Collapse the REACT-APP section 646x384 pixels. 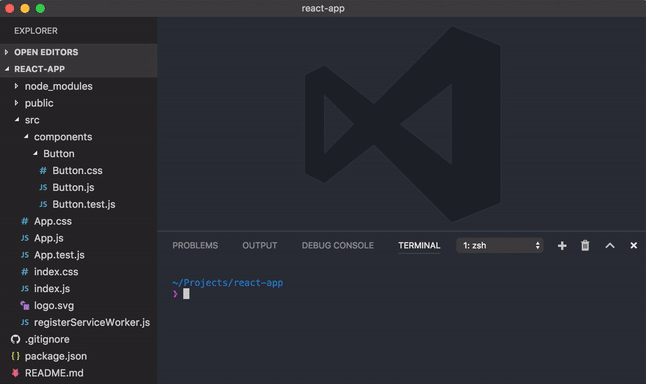click(7, 69)
